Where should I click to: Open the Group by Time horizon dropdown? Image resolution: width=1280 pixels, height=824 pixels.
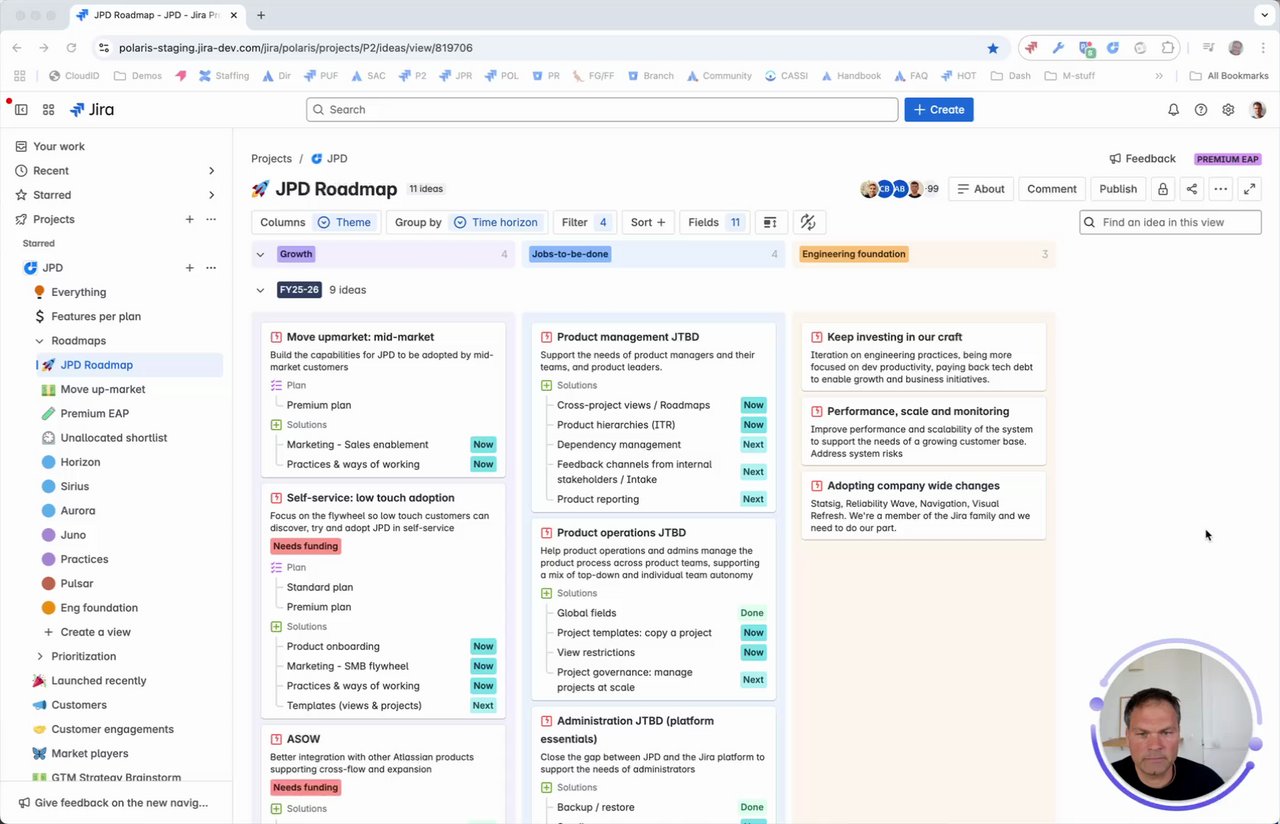click(466, 222)
